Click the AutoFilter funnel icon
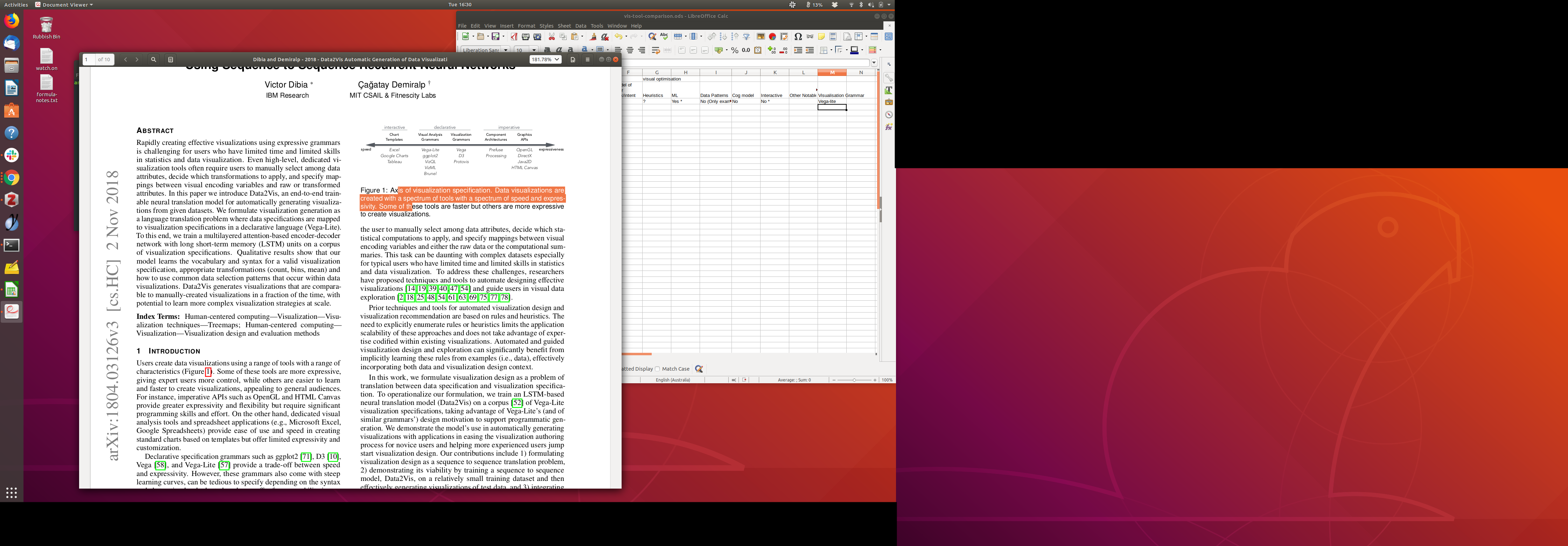The width and height of the screenshot is (1568, 546). 746,36
